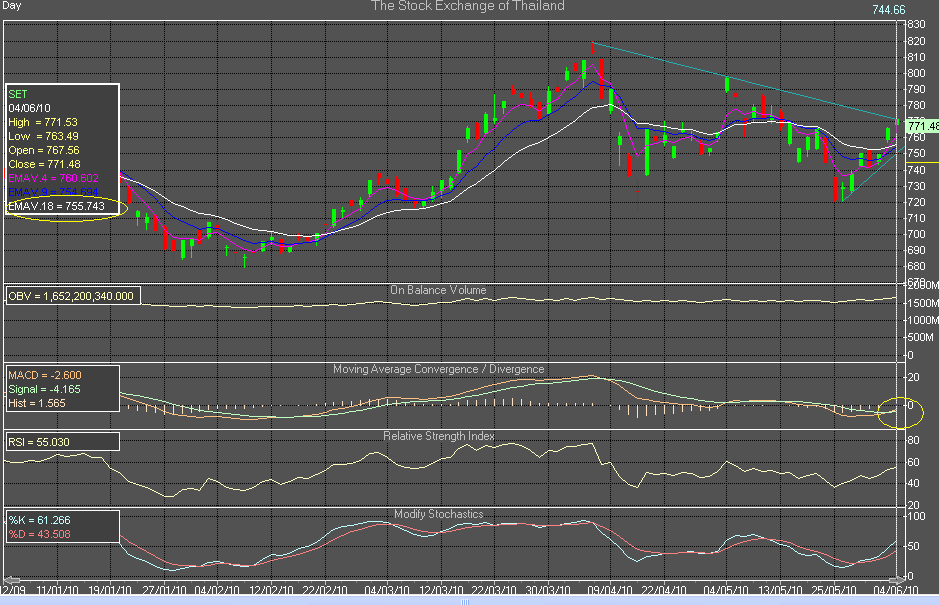The image size is (939, 605).
Task: Click the red '%D = 43.508' stochastic value
Action: coord(40,534)
